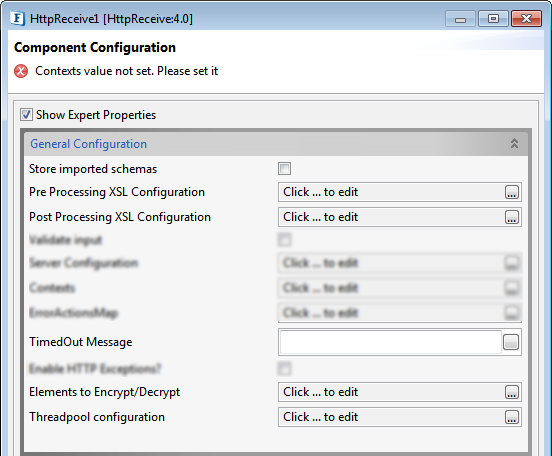Click the HttpReceive1 title bar app icon
This screenshot has width=552, height=456.
click(18, 18)
